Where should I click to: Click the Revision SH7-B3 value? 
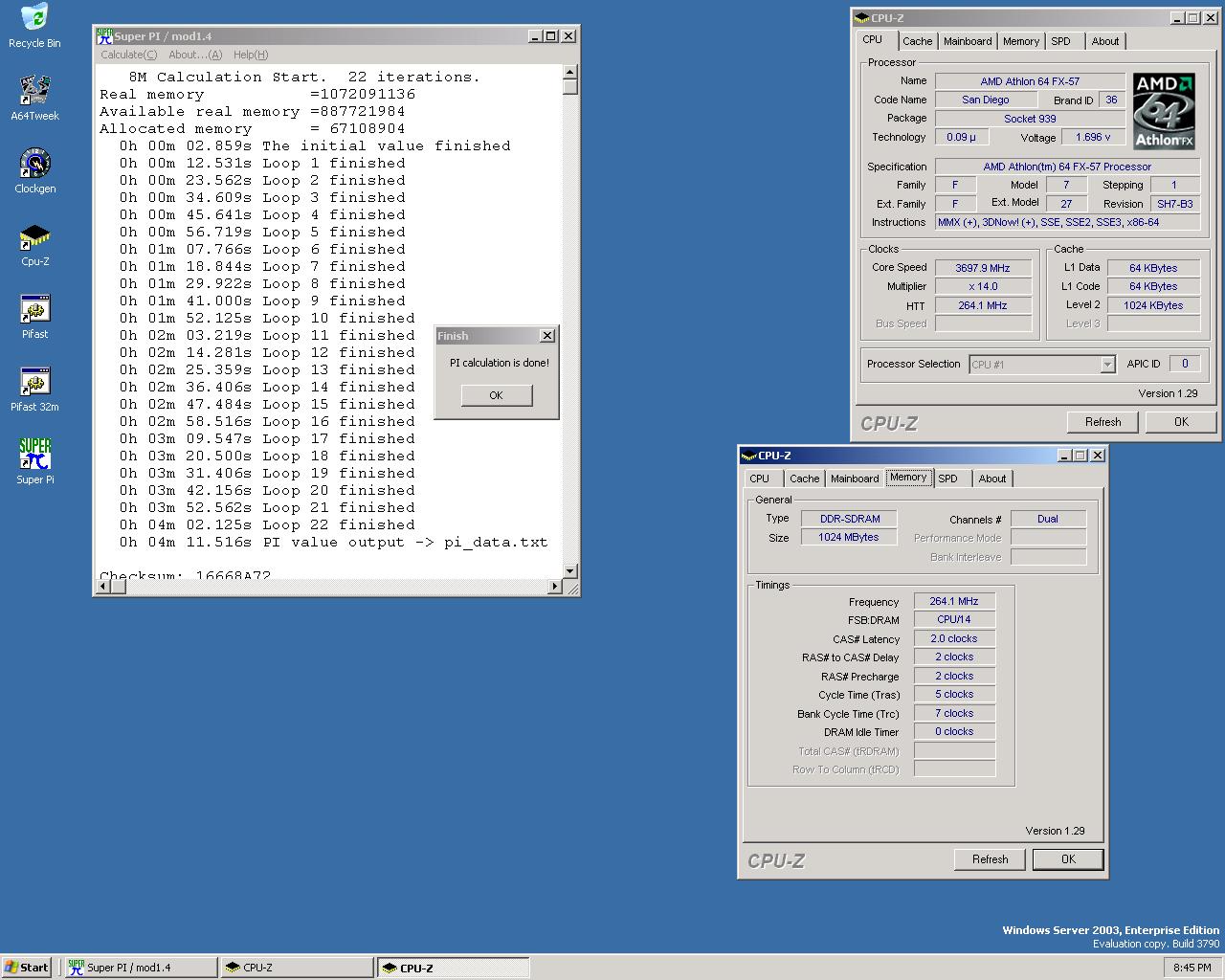click(1174, 204)
